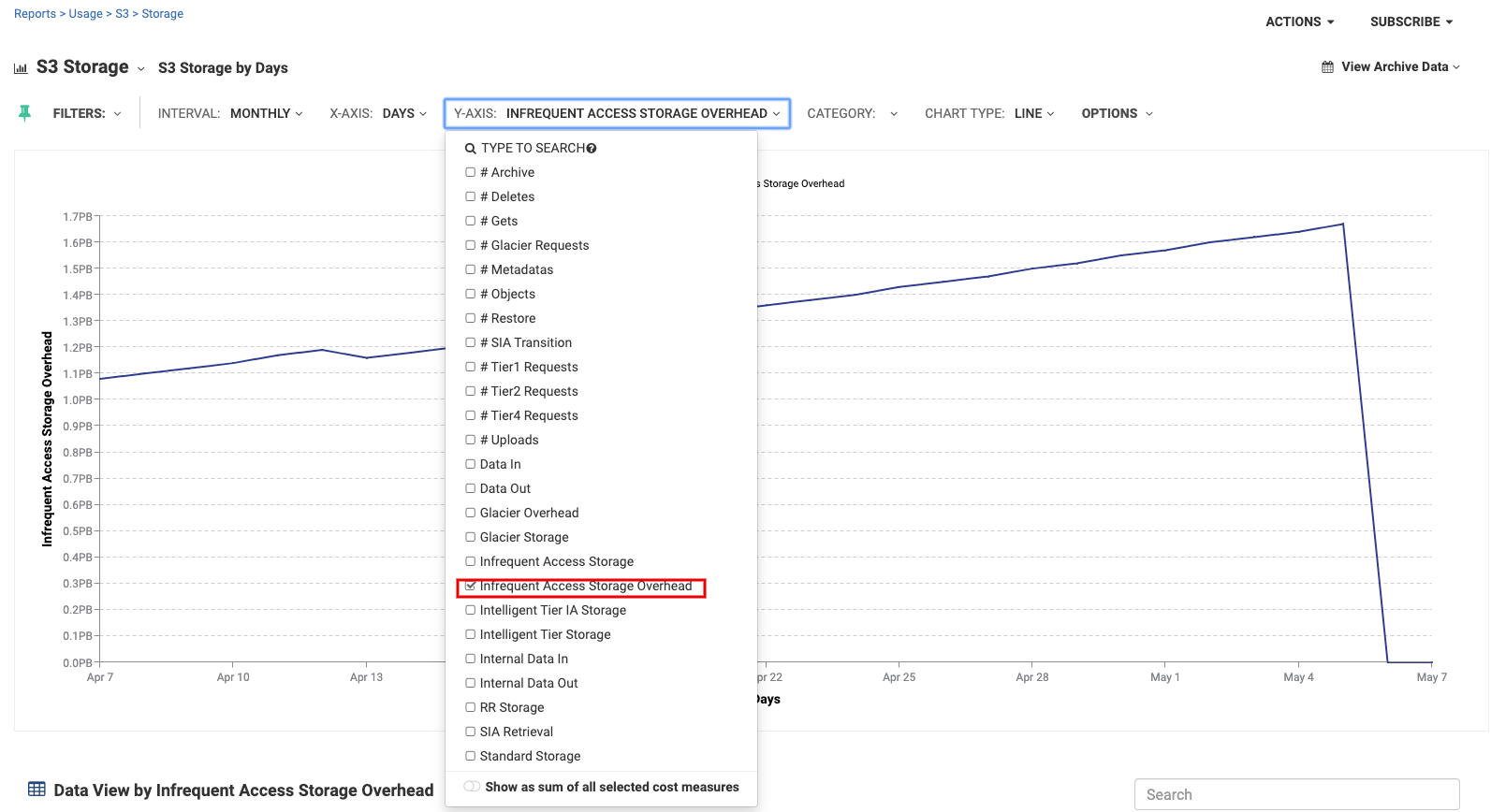Collapse the Y-Axis measure dropdown
Screen dimensions: 1491x812
[617, 113]
